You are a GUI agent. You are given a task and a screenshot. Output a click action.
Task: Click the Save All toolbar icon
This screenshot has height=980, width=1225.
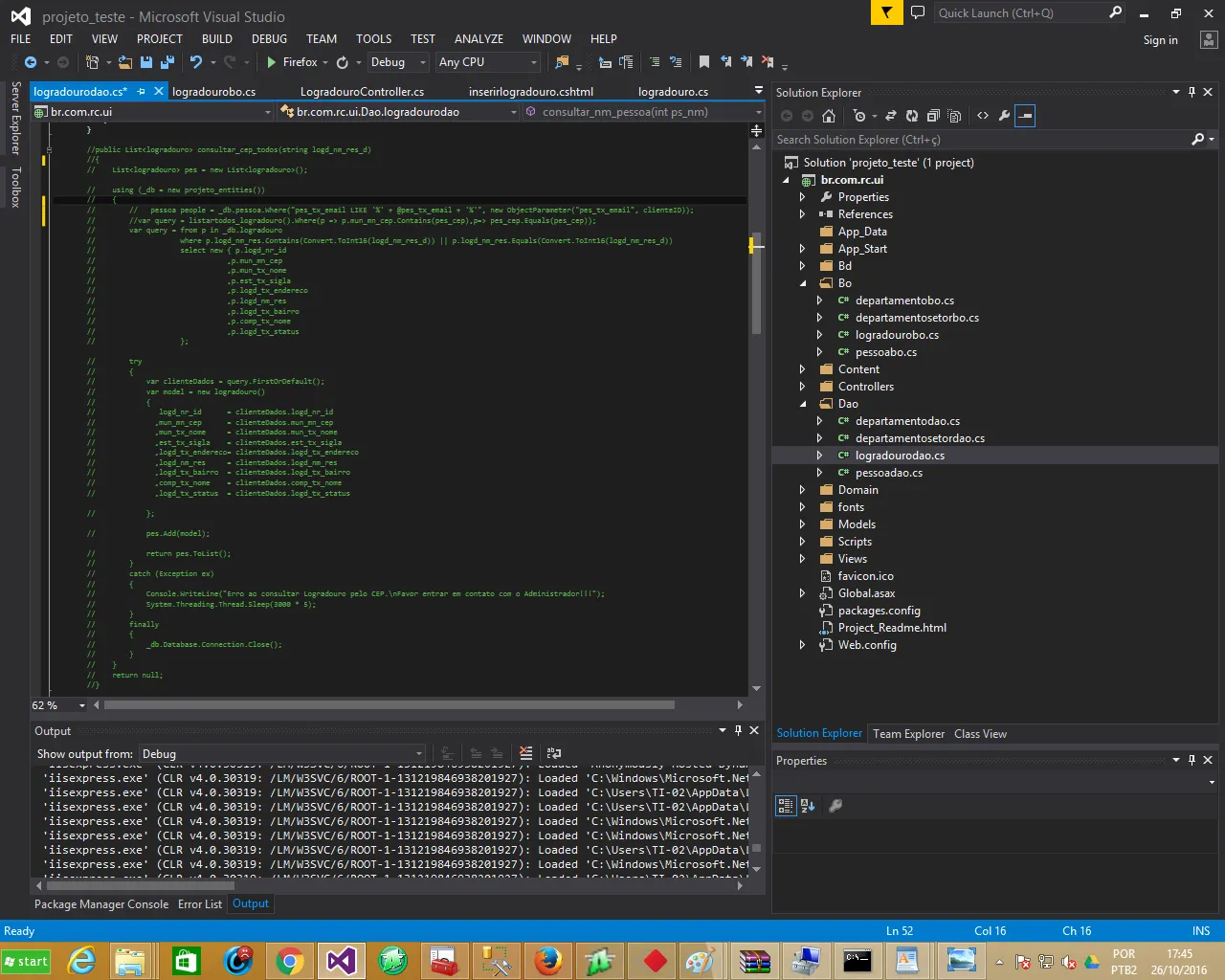click(167, 62)
